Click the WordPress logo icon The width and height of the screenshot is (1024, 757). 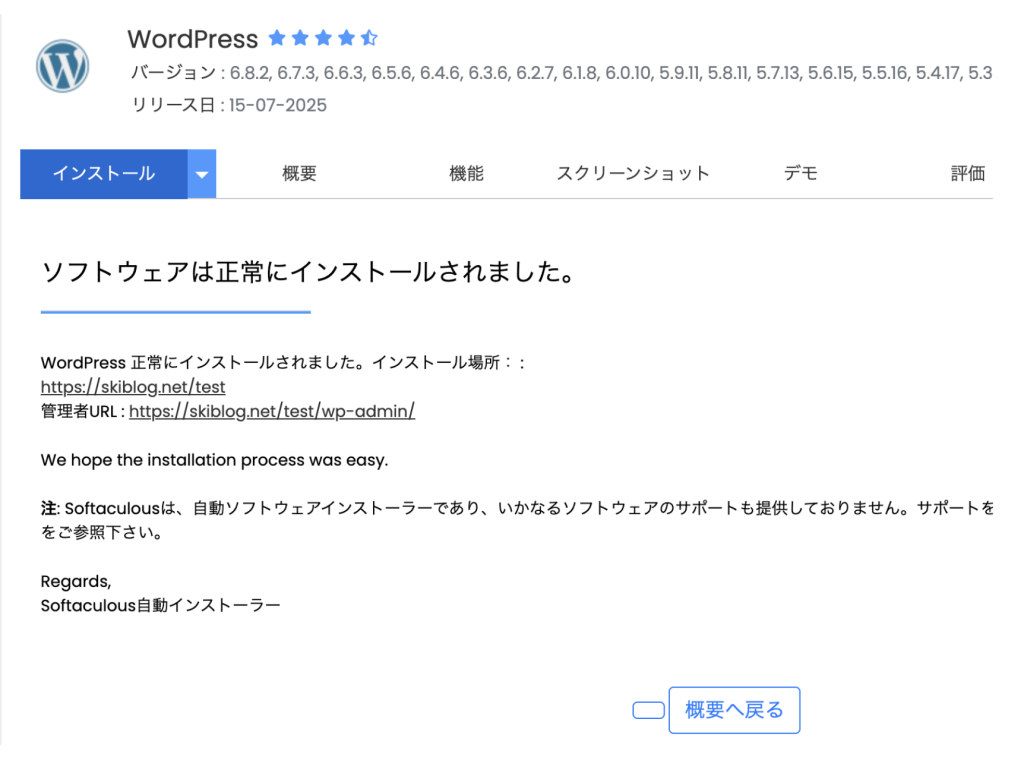62,66
